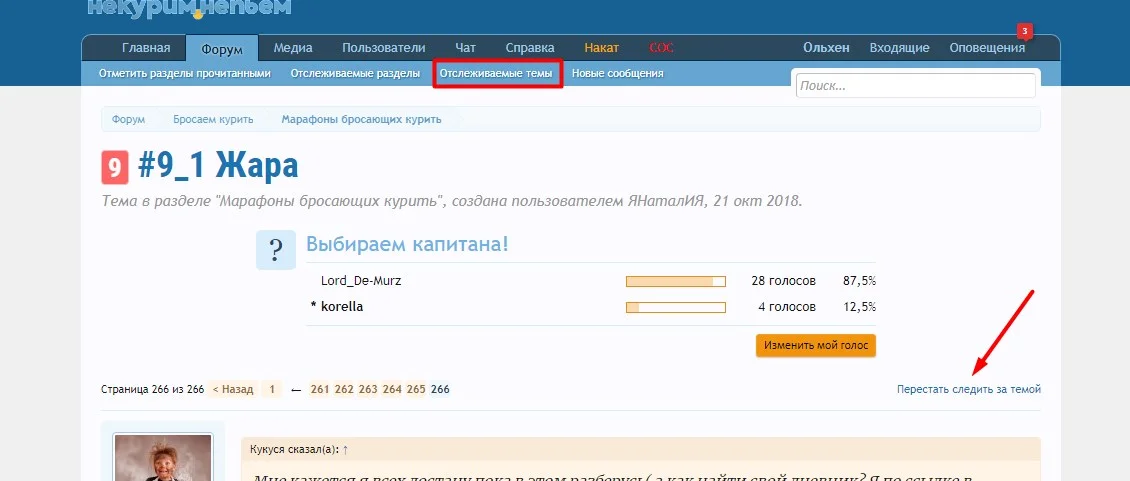The height and width of the screenshot is (481, 1130).
Task: Click the Назад pagination button
Action: (x=232, y=389)
